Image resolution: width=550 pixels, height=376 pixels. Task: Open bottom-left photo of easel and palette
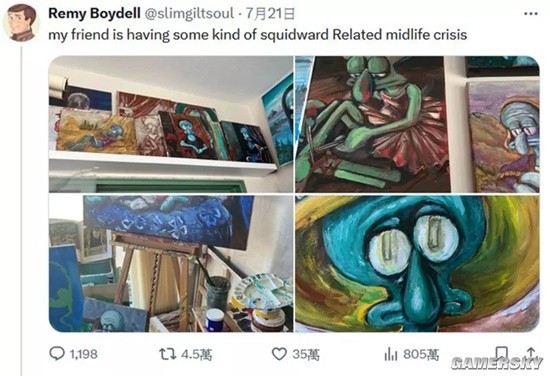pos(171,263)
